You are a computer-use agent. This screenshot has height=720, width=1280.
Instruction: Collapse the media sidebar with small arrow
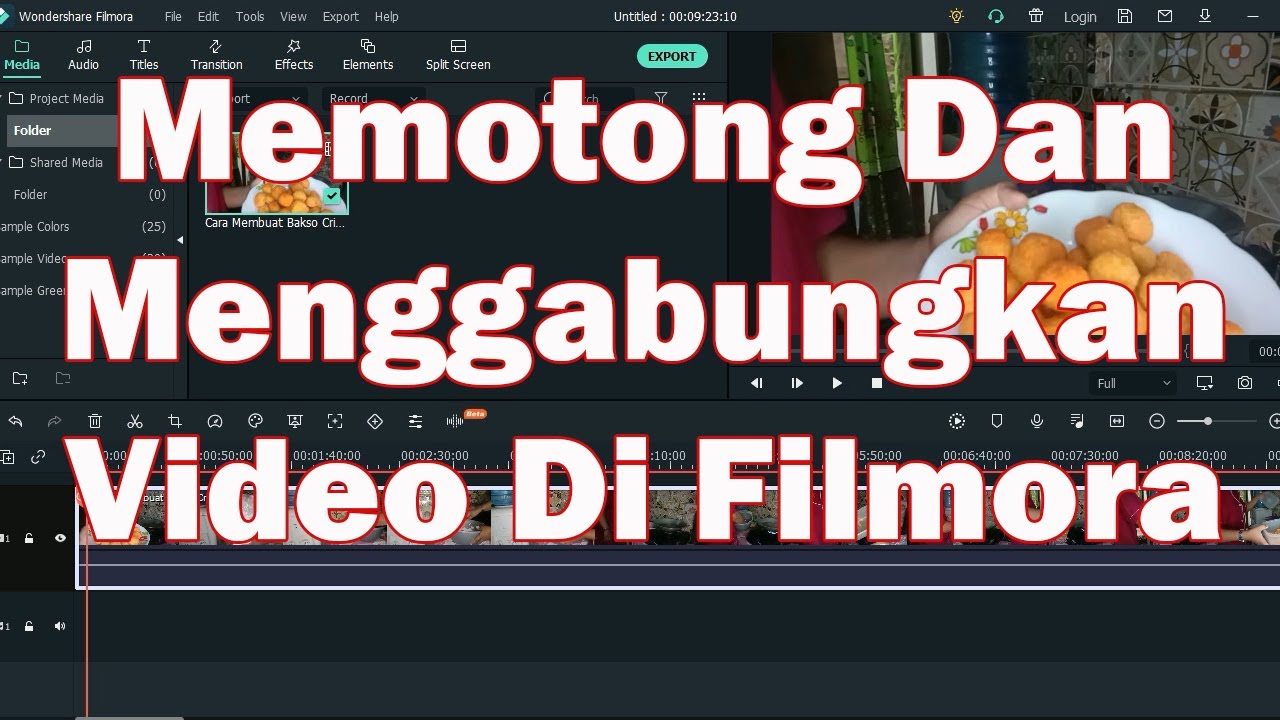click(180, 240)
